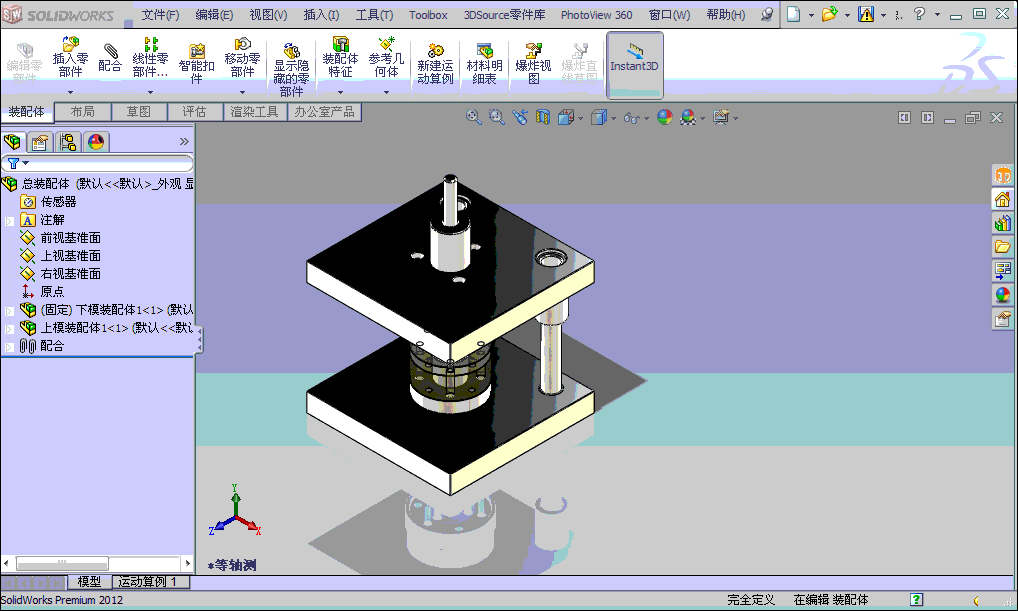This screenshot has width=1018, height=611.
Task: Switch to 模型 bottom tab
Action: tap(89, 582)
